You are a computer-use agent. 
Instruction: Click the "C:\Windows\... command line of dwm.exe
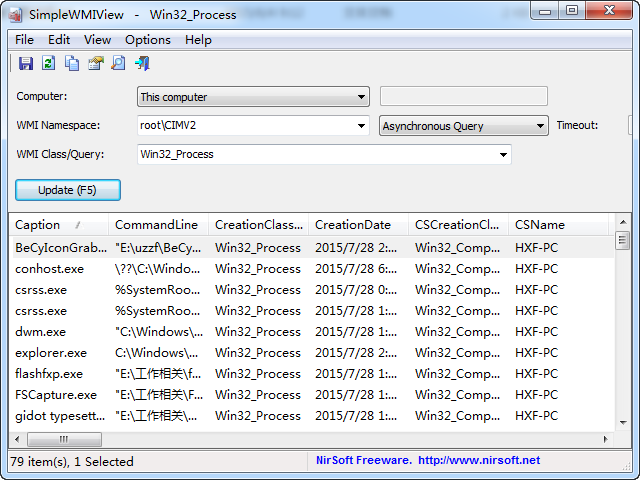click(x=159, y=332)
